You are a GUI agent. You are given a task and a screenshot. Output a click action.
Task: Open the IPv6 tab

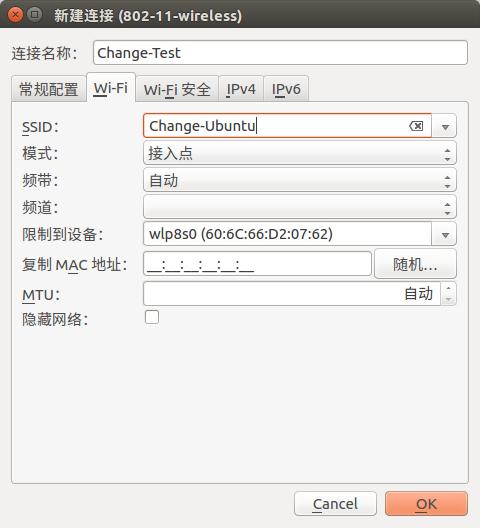[286, 89]
